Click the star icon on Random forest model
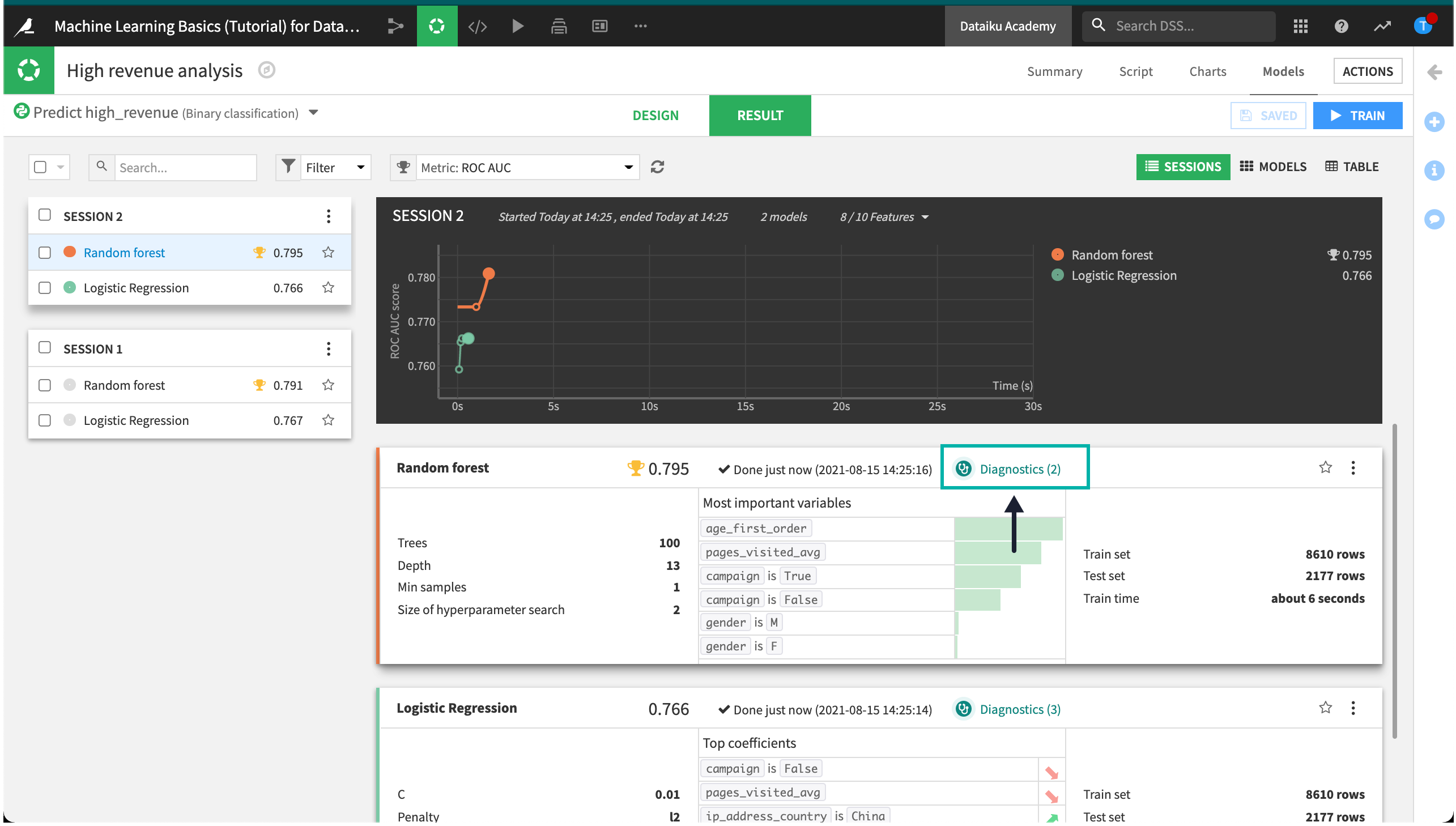Screen dimensions: 1456x826 1325,466
